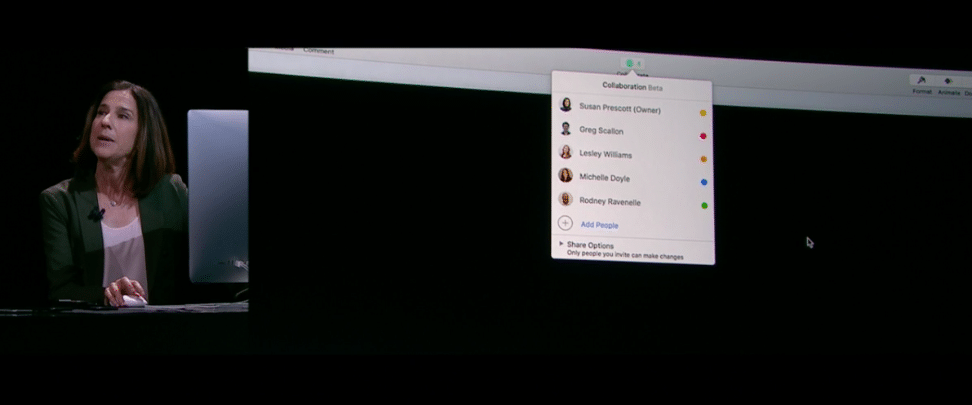Click the Add People link
The height and width of the screenshot is (405, 972).
(599, 225)
